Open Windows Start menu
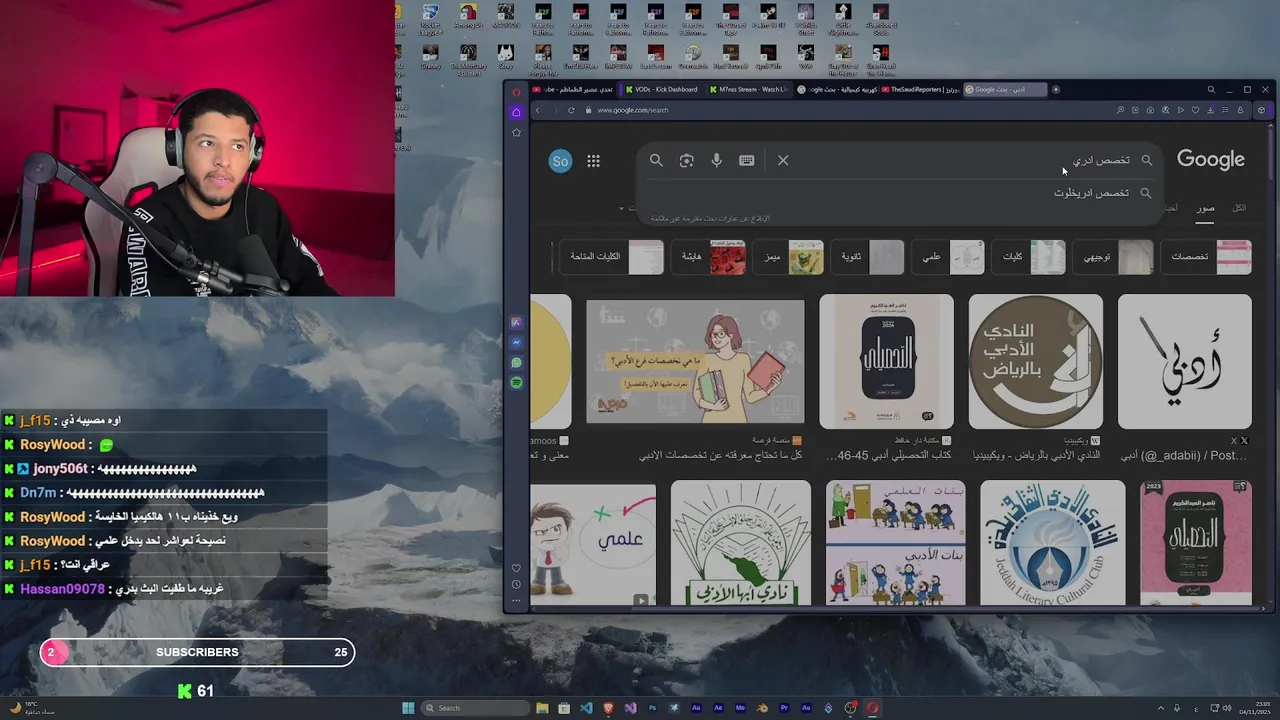 click(408, 708)
